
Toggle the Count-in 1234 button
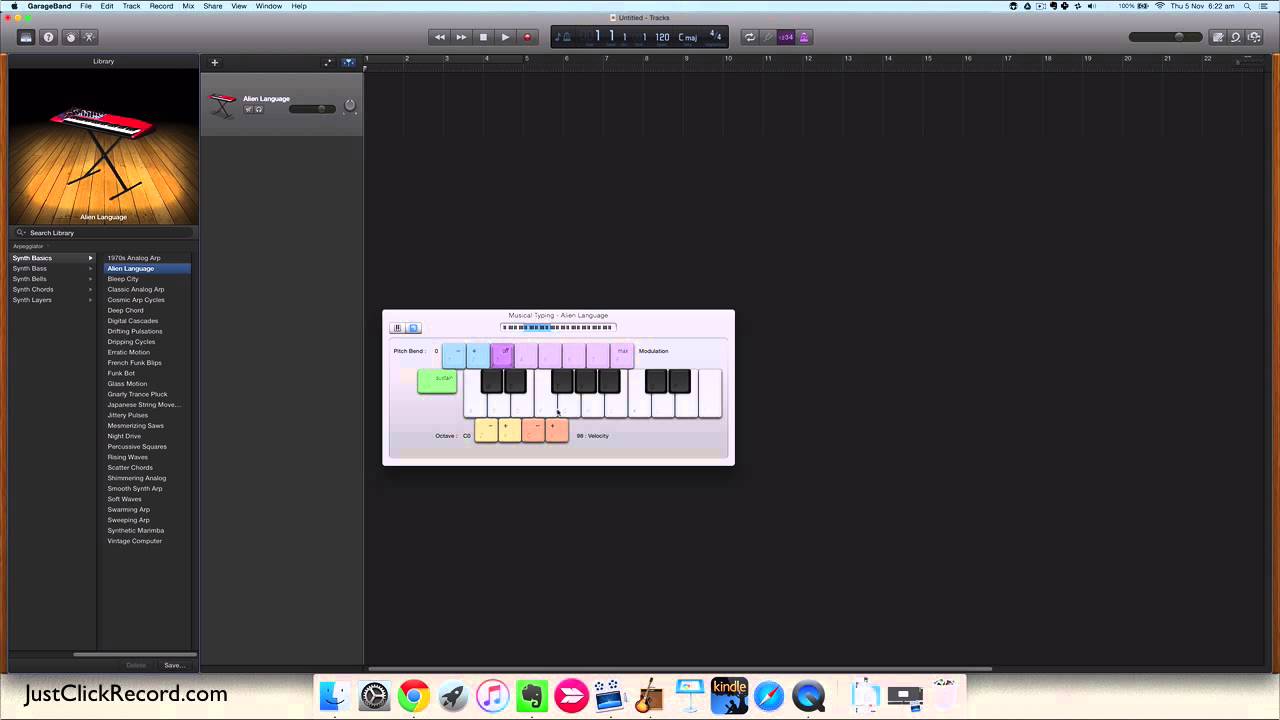[786, 37]
